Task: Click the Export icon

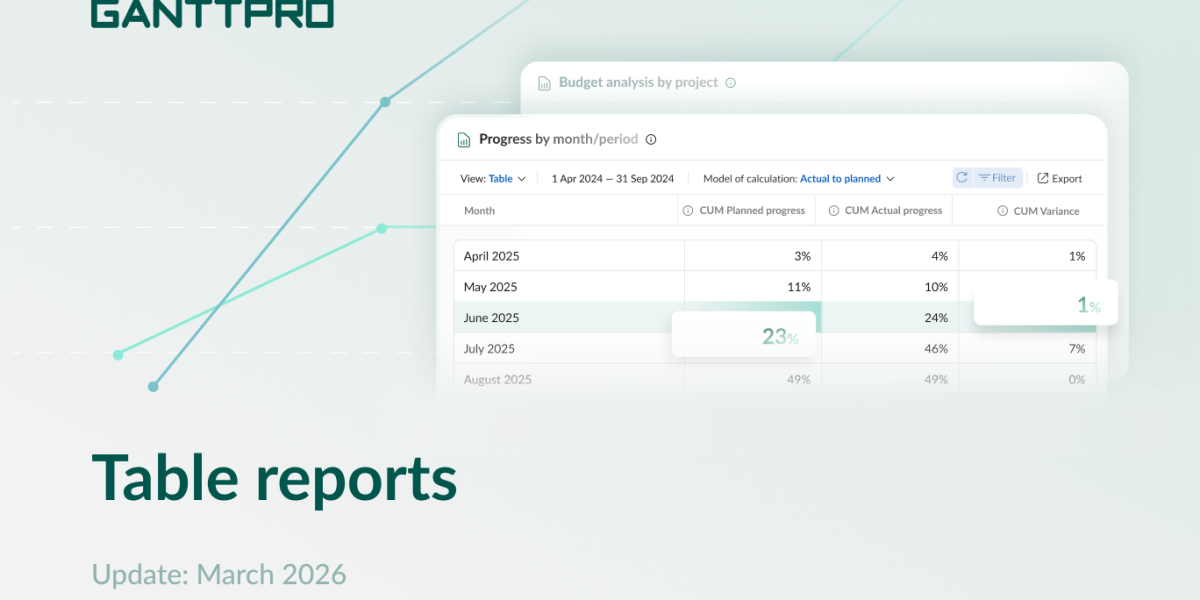Action: coord(1043,177)
